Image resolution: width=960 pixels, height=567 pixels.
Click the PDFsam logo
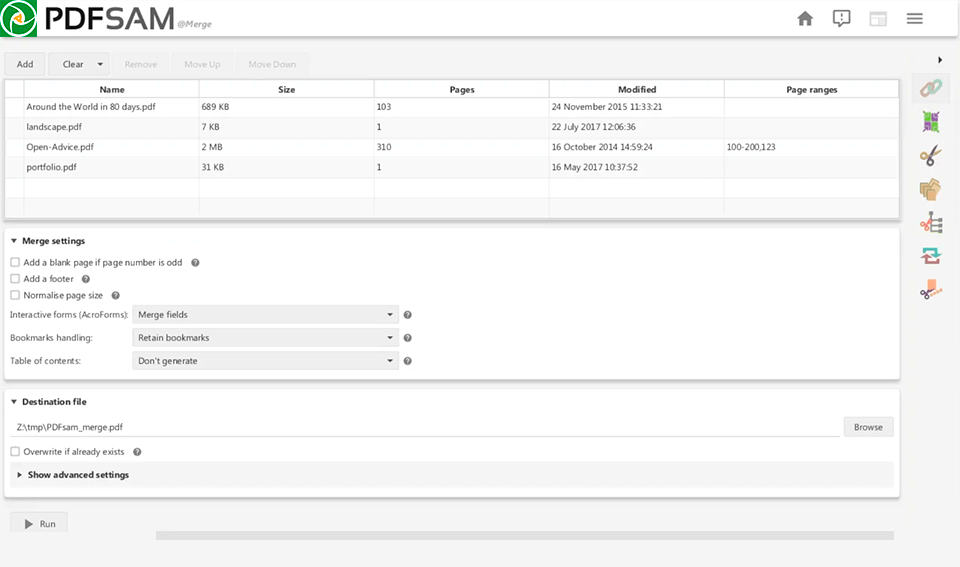point(18,18)
